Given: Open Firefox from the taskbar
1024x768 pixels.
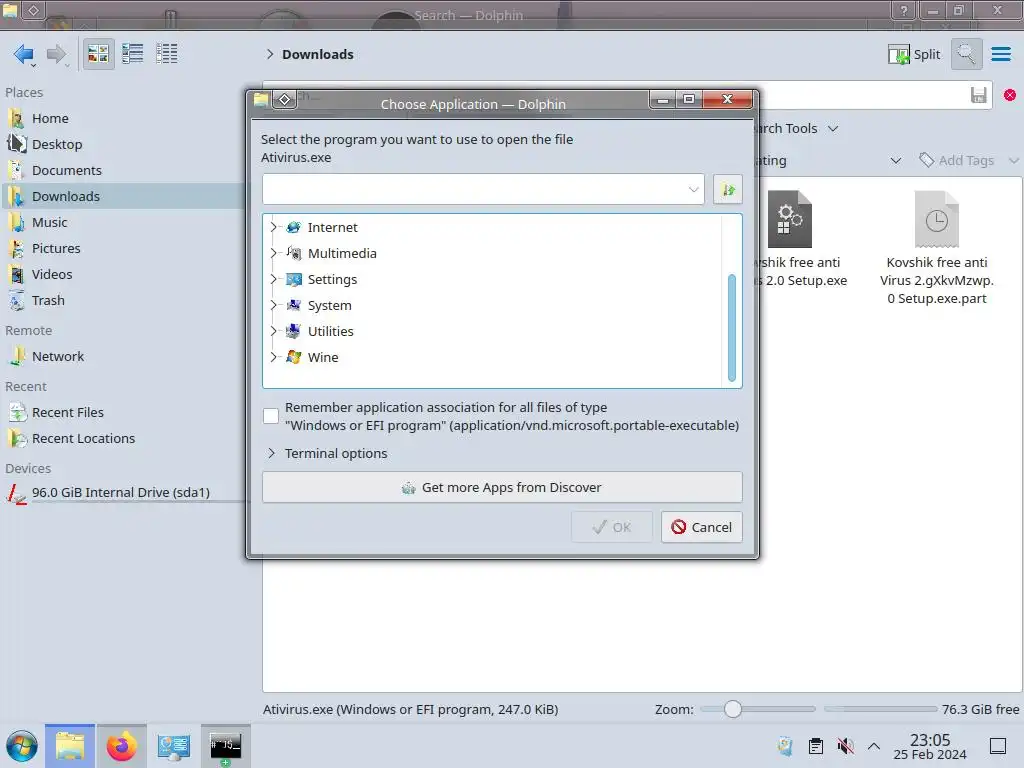Looking at the screenshot, I should pyautogui.click(x=121, y=746).
